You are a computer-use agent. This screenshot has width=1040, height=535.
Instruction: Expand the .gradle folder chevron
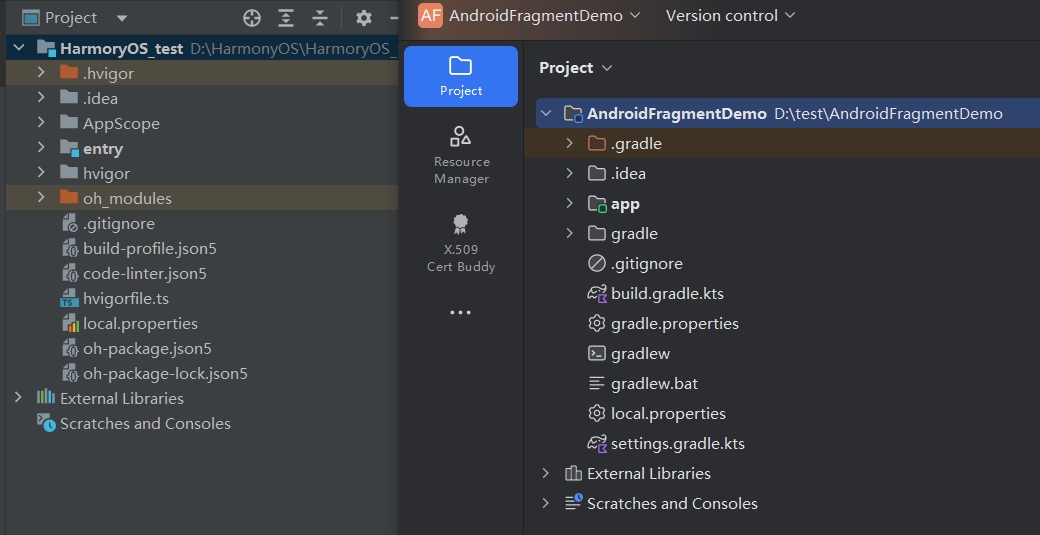(569, 143)
